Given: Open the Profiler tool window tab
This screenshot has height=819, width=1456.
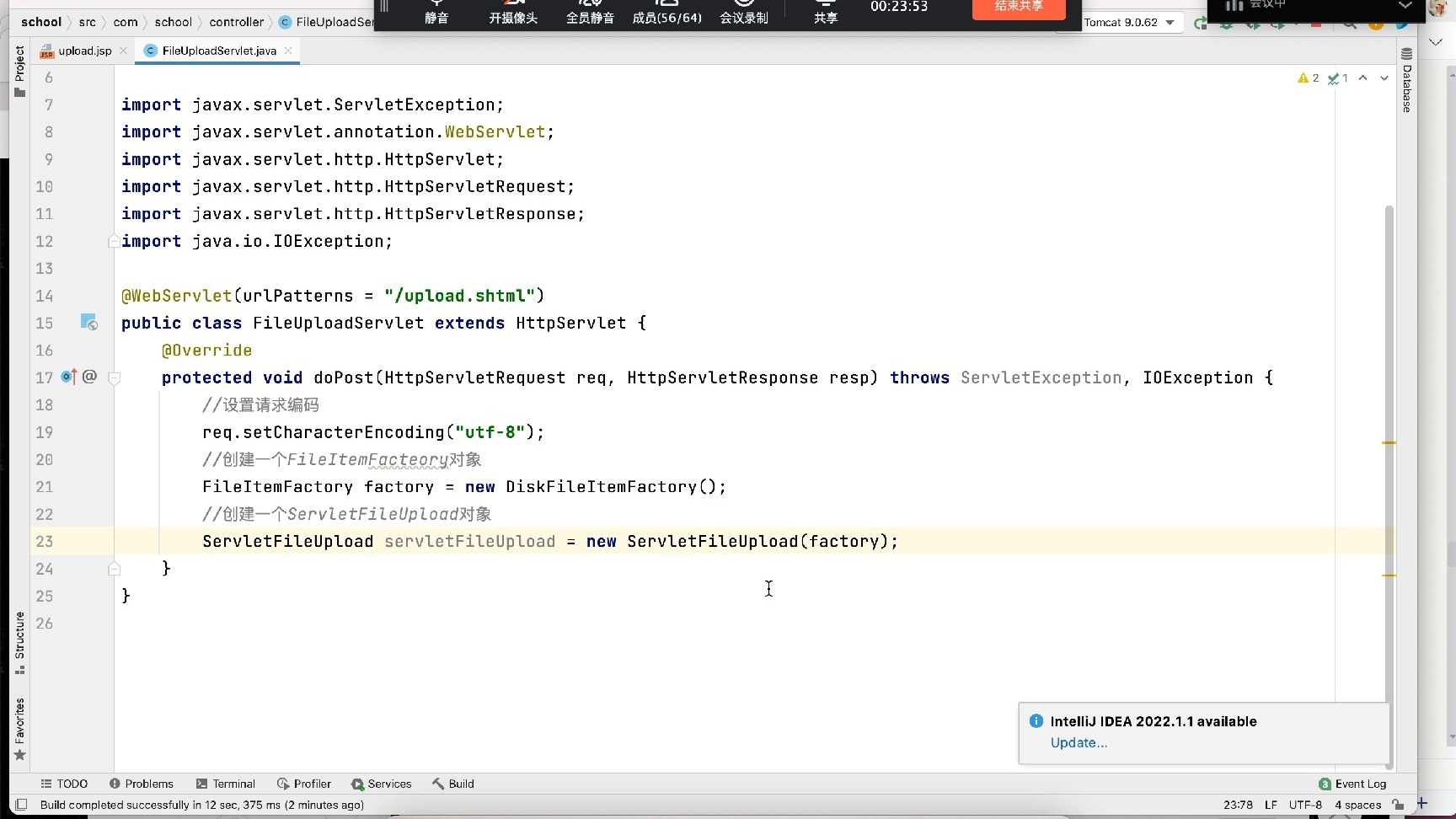Looking at the screenshot, I should (304, 784).
